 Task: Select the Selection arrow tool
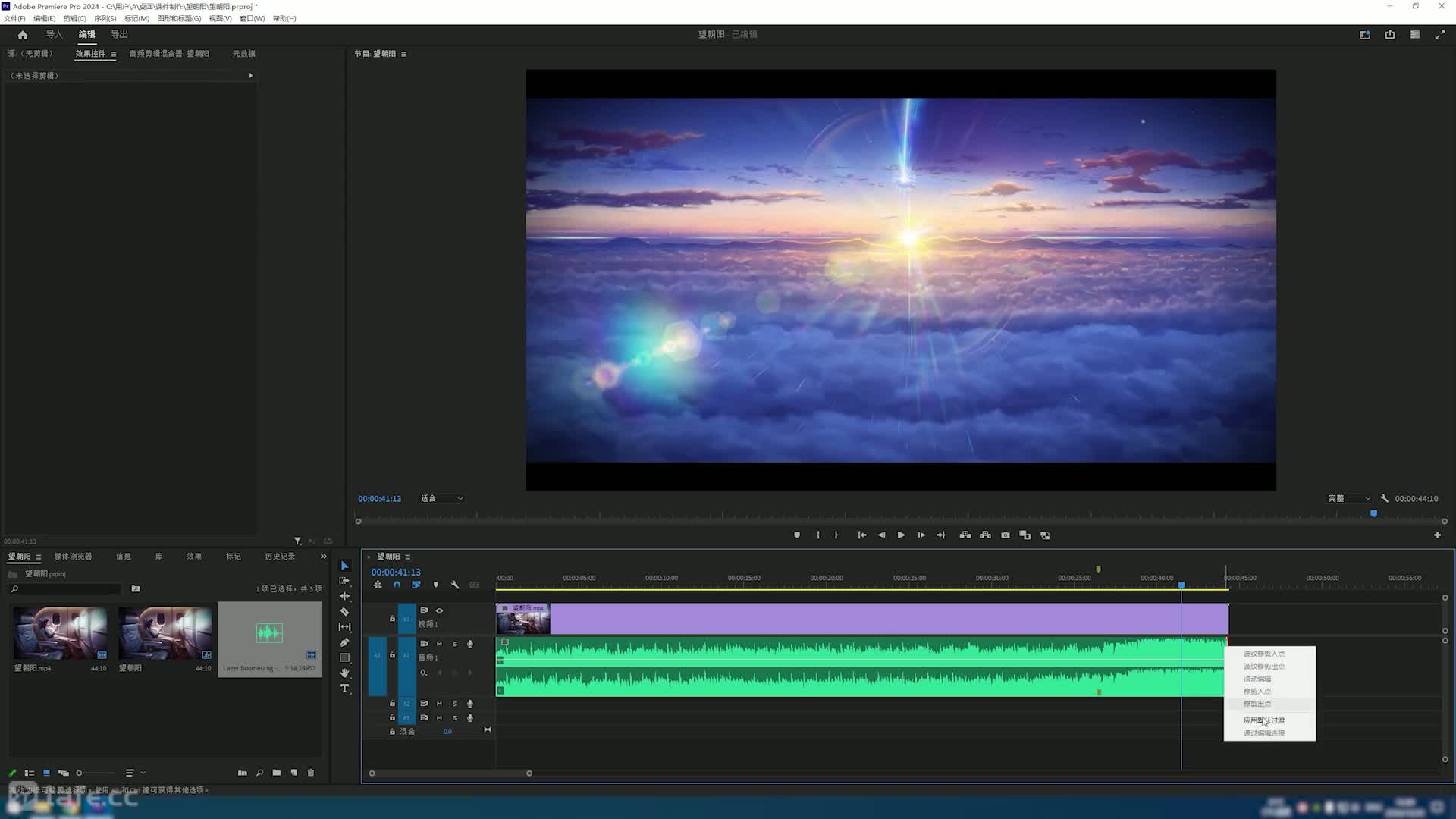[344, 566]
